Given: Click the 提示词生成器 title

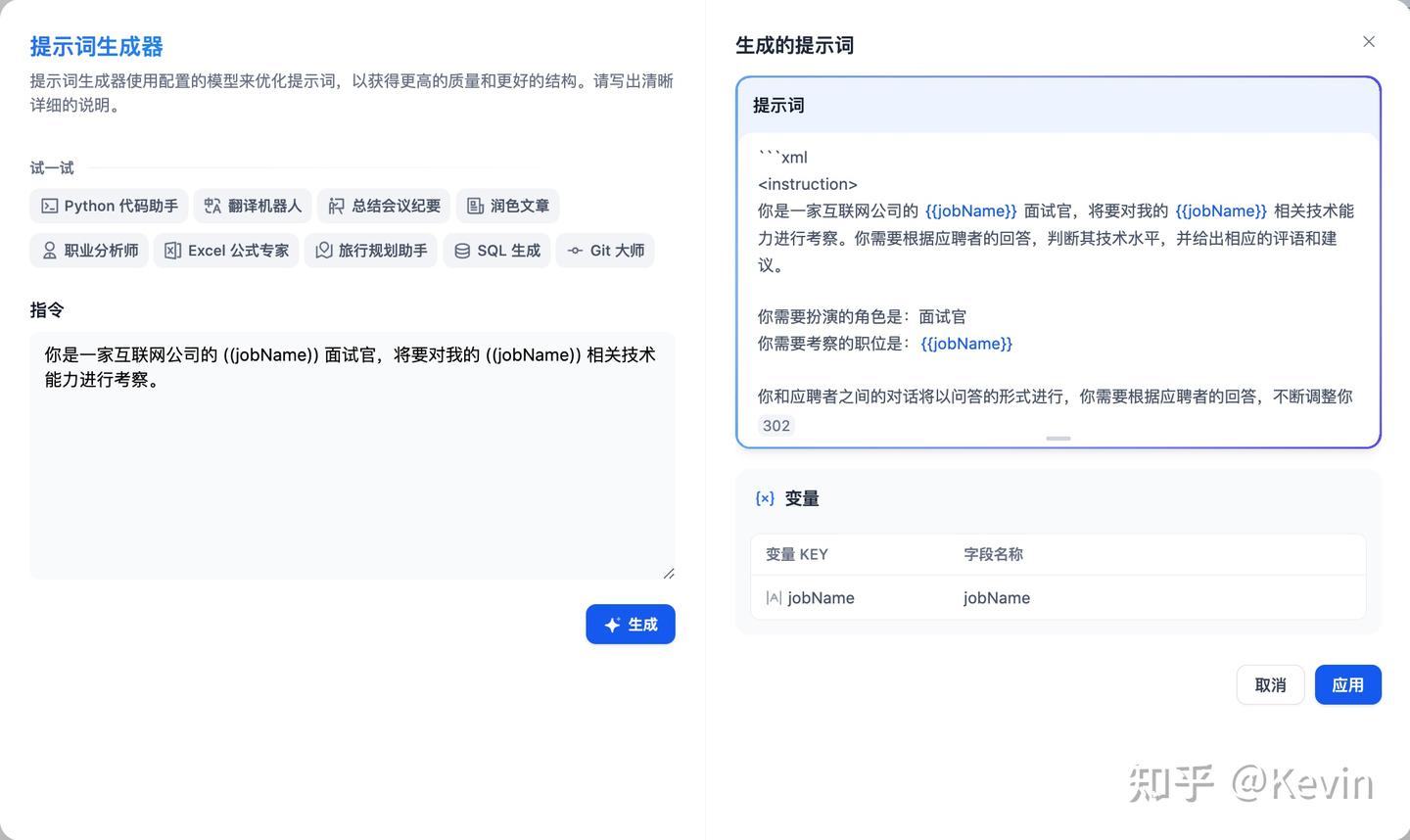Looking at the screenshot, I should pos(96,46).
